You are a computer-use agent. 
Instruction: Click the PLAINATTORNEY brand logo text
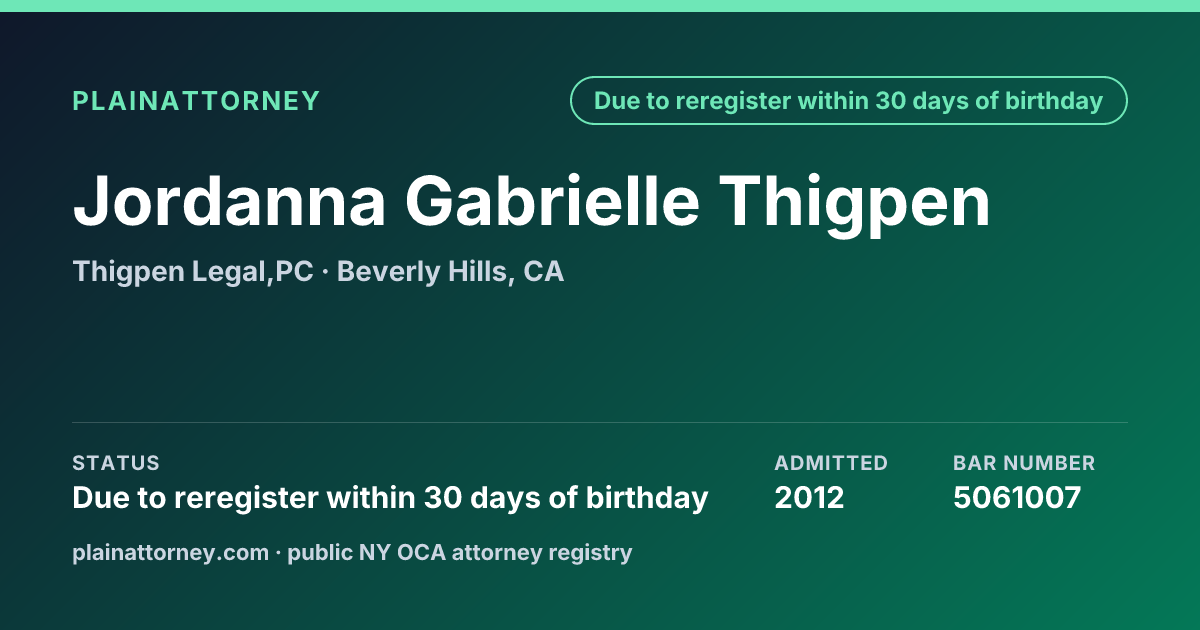196,101
